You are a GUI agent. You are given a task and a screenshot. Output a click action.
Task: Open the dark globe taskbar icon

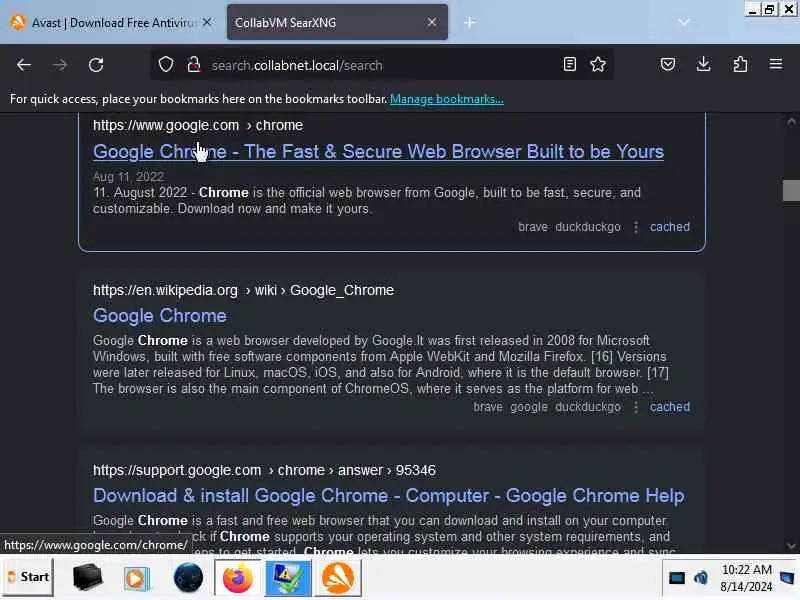(x=188, y=578)
